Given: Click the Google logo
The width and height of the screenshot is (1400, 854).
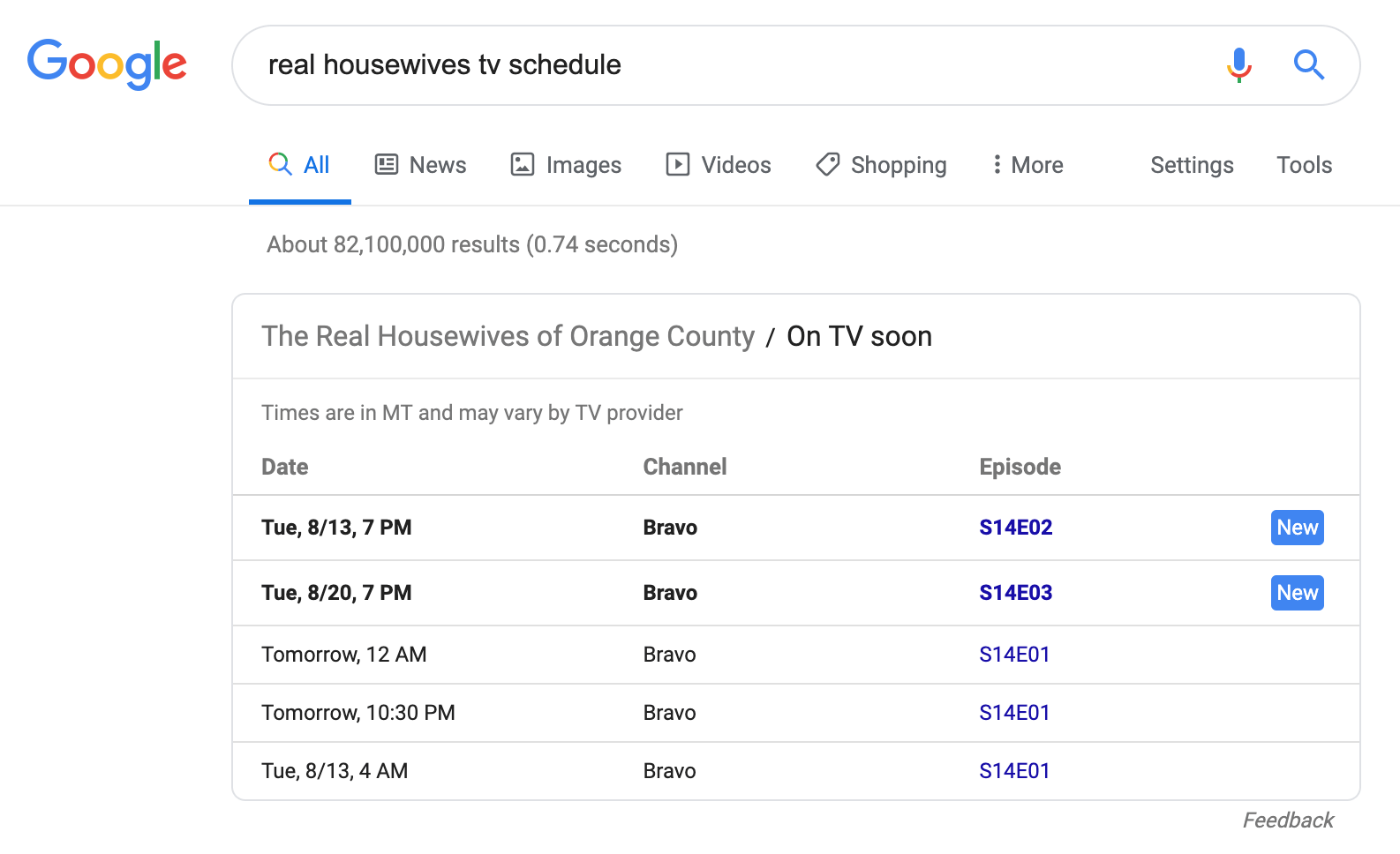Looking at the screenshot, I should [x=107, y=64].
